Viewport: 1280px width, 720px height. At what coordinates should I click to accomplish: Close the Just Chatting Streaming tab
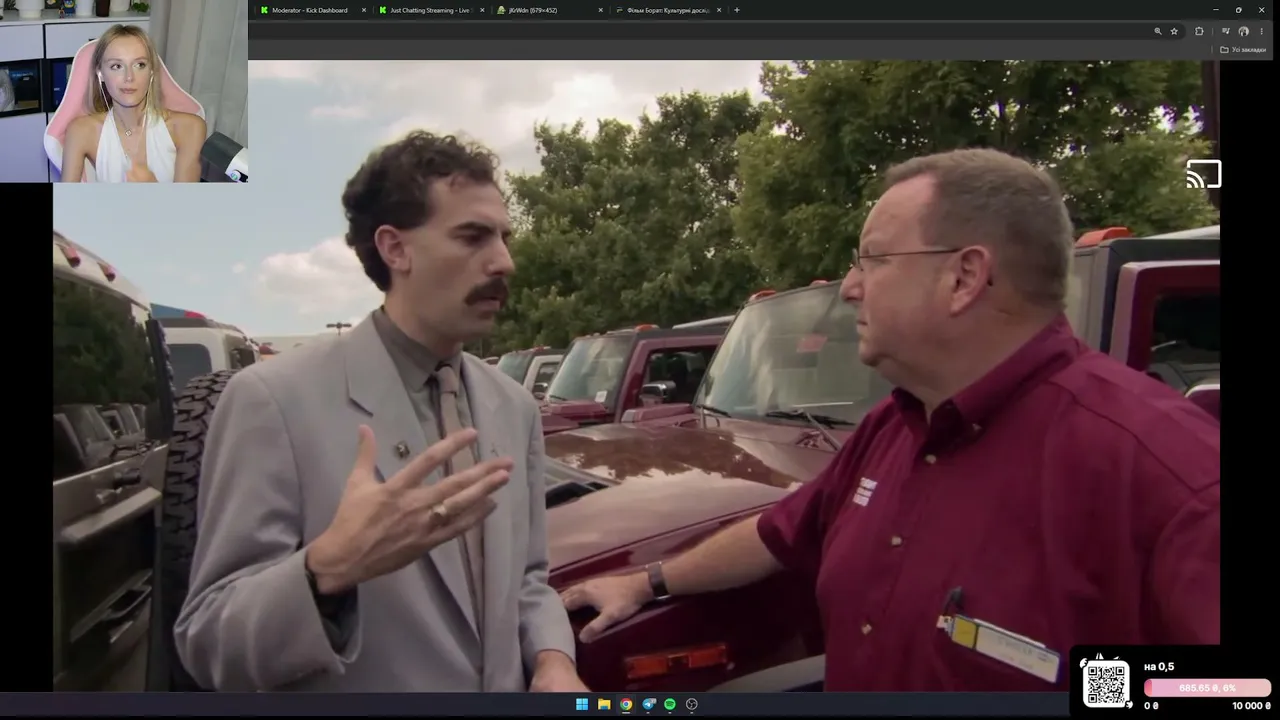[482, 10]
